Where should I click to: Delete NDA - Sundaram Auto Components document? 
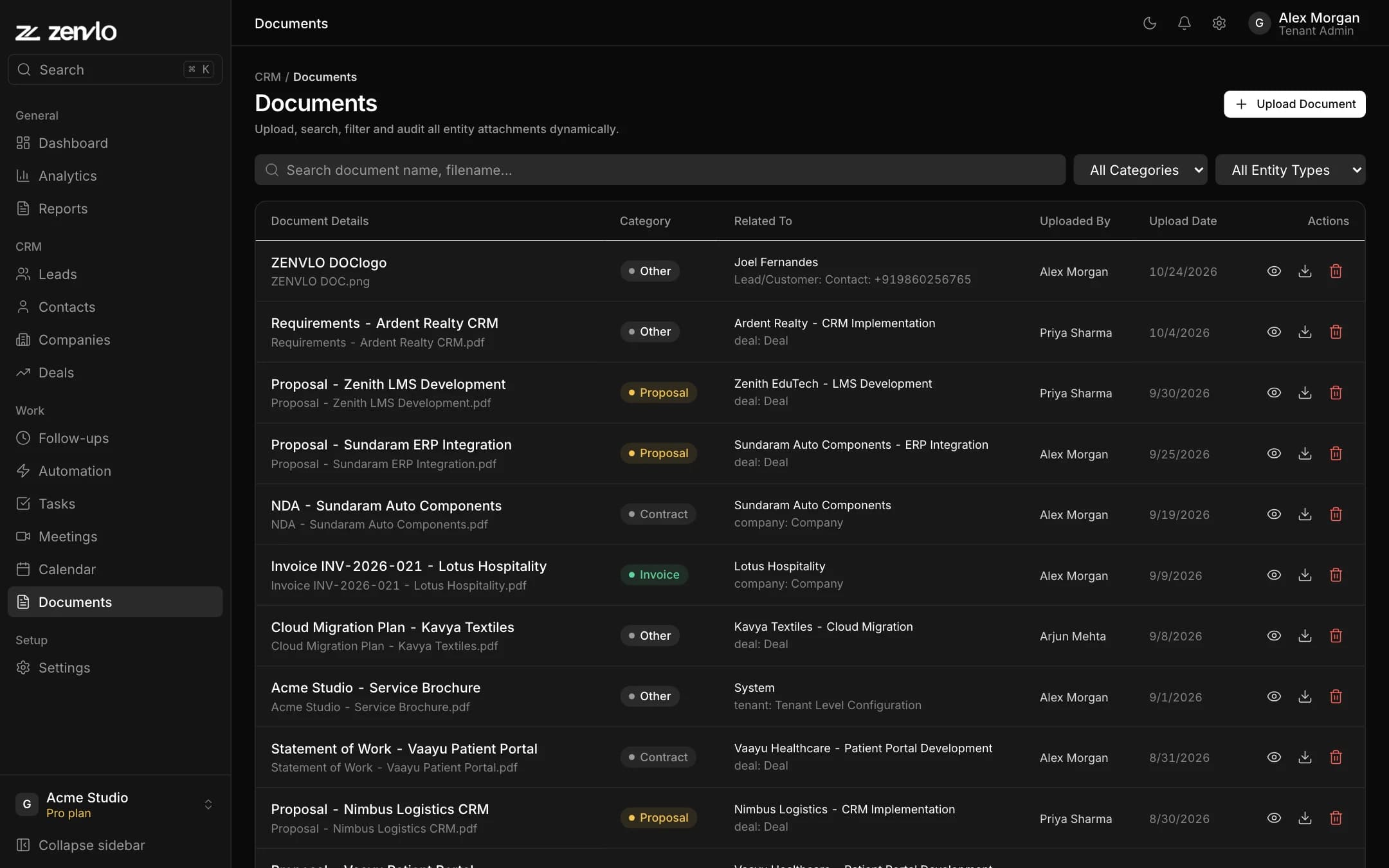[x=1336, y=514]
